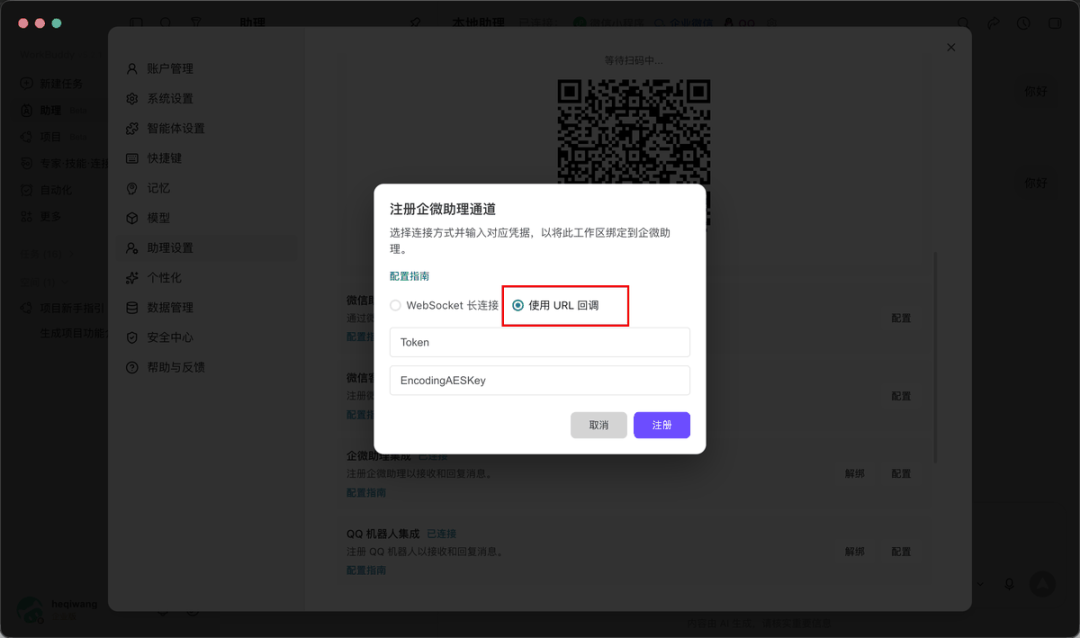Select the WebSocket 长连接 radio option
This screenshot has width=1080, height=638.
pyautogui.click(x=444, y=305)
